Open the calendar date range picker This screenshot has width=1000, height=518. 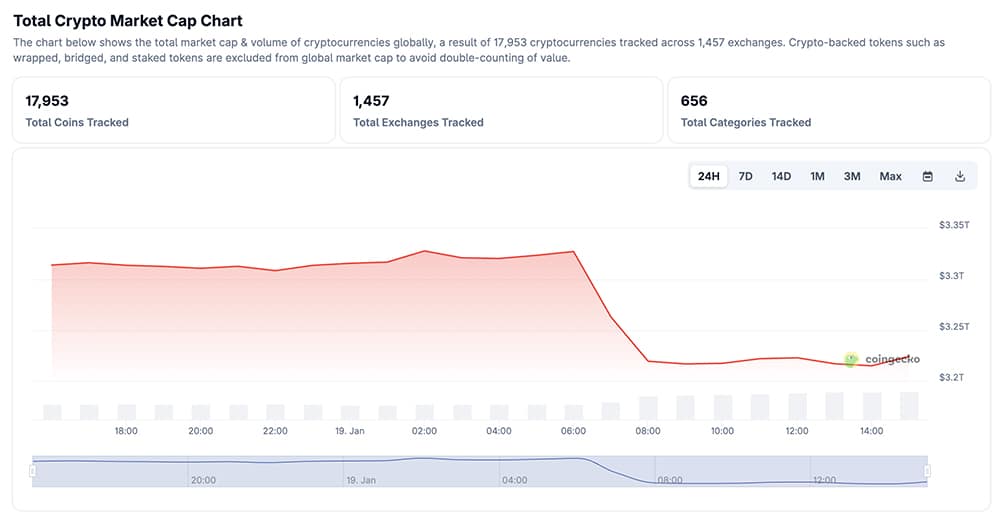927,176
